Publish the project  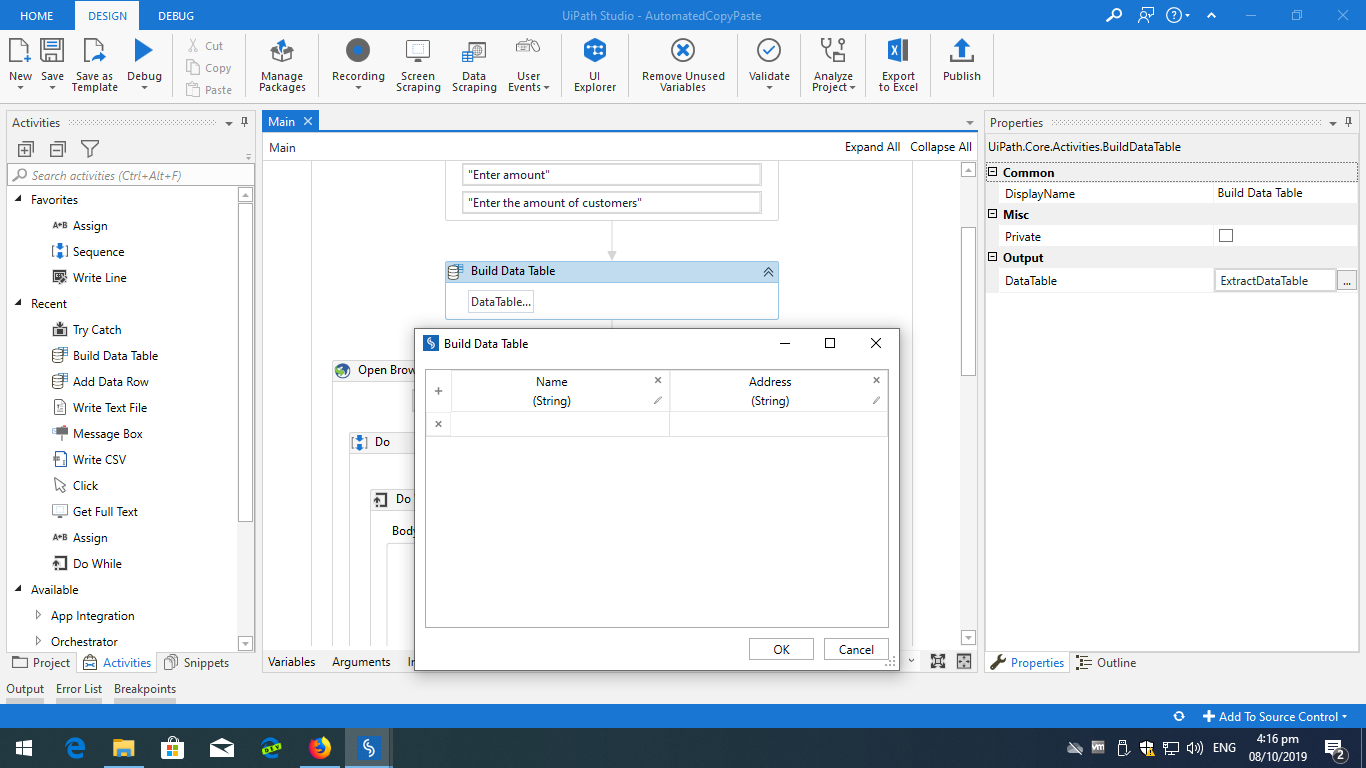962,62
